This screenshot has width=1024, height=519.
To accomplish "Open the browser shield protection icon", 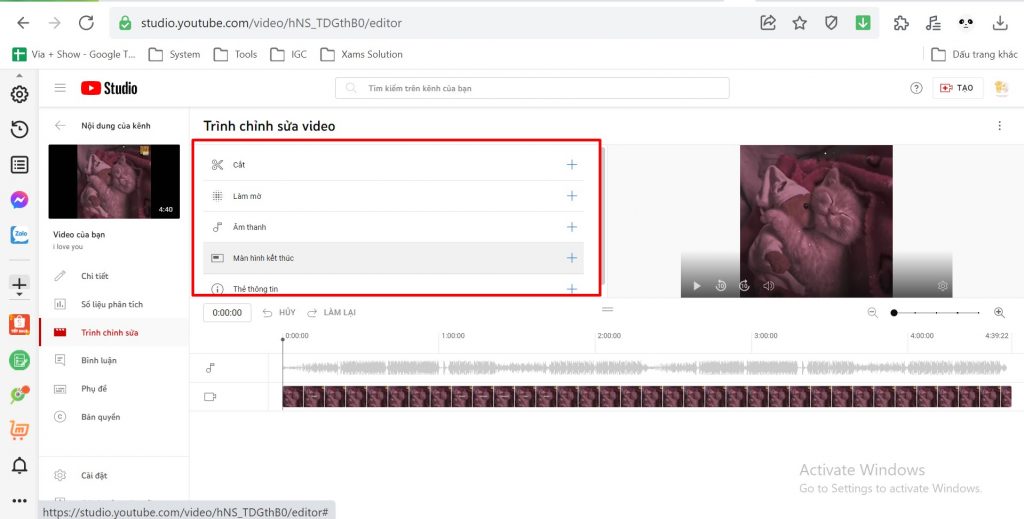I will (x=831, y=23).
